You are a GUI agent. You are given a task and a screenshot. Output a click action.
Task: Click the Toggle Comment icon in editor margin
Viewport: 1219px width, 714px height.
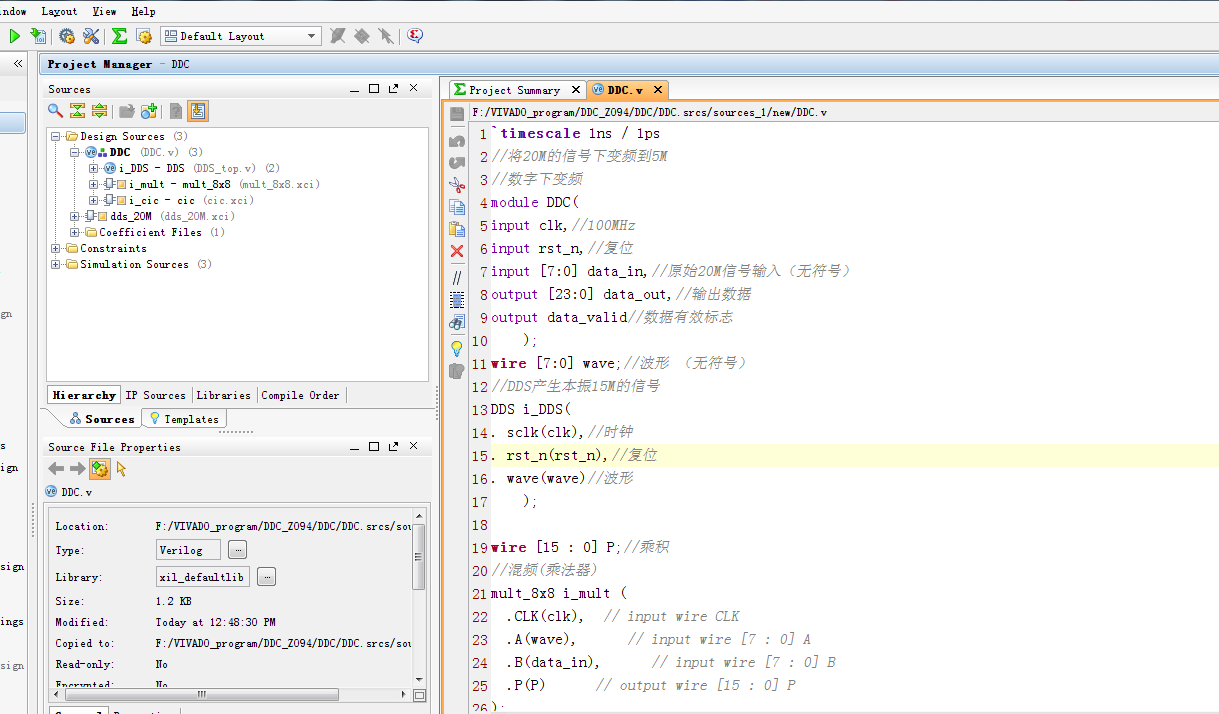click(457, 277)
